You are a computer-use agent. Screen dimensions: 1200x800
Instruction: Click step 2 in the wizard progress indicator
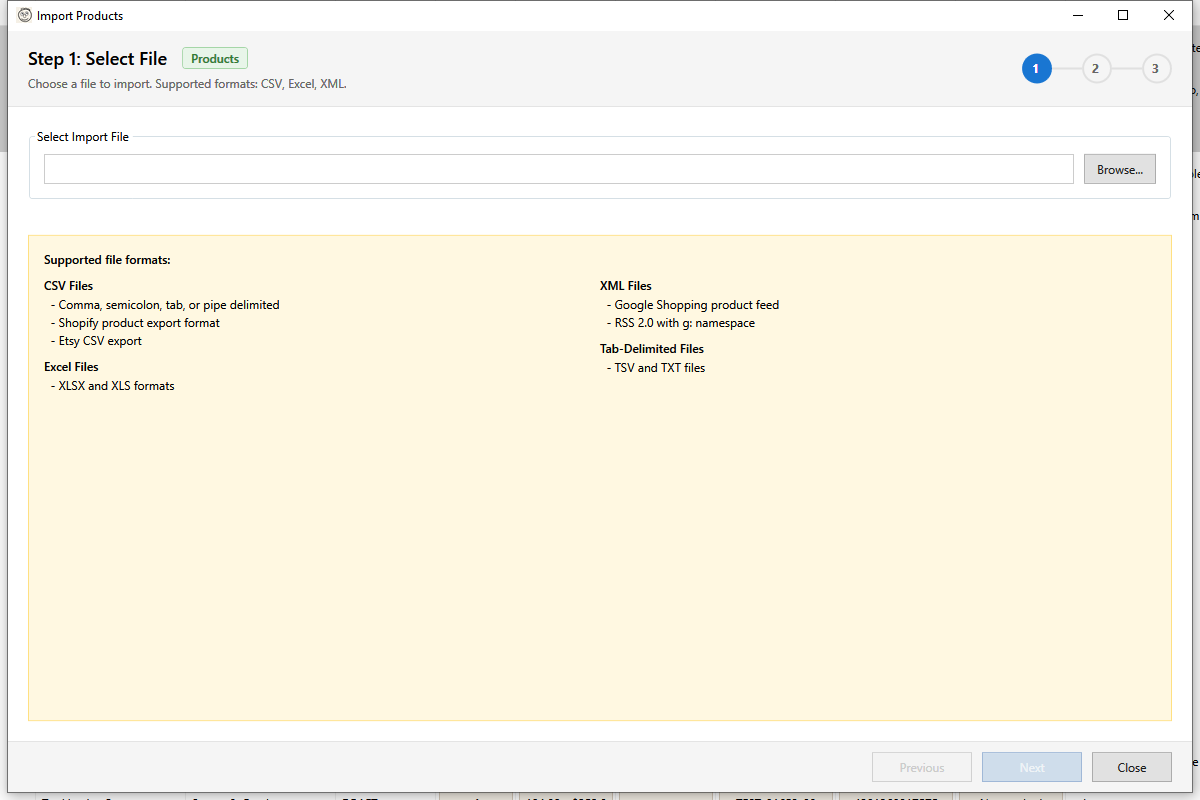1095,68
